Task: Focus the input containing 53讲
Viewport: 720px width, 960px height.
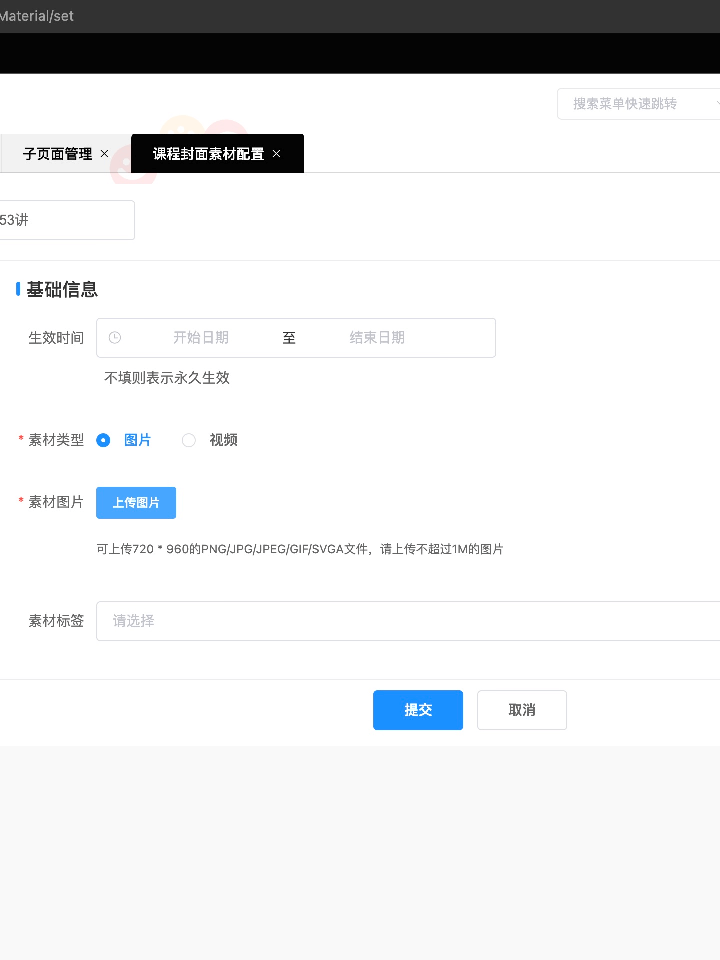Action: pos(65,220)
